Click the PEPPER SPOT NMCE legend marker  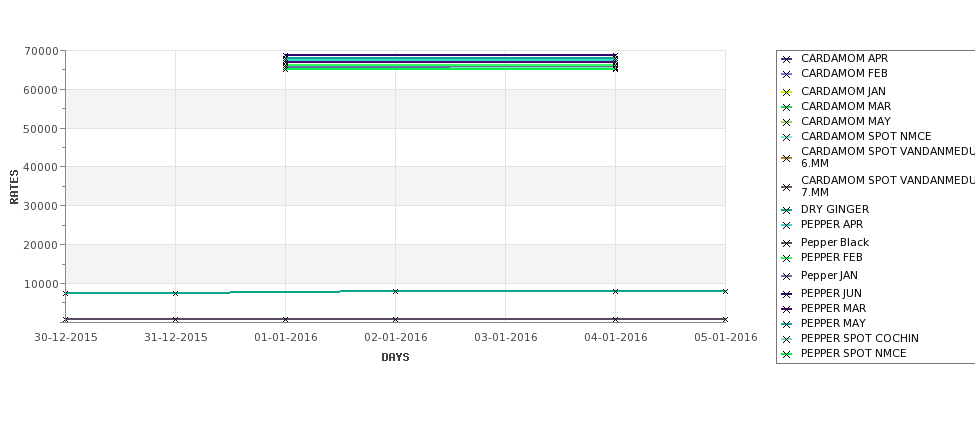pyautogui.click(x=786, y=354)
